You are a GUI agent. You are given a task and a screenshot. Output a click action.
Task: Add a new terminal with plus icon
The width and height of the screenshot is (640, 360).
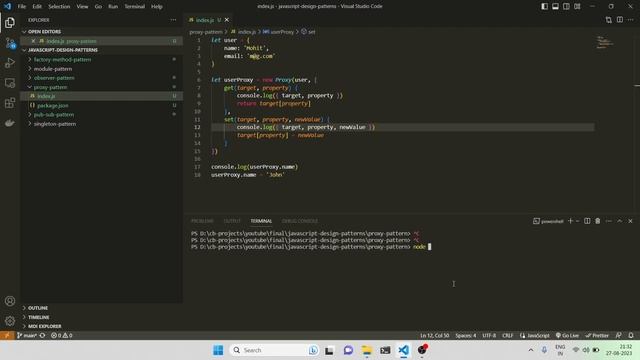click(x=571, y=221)
